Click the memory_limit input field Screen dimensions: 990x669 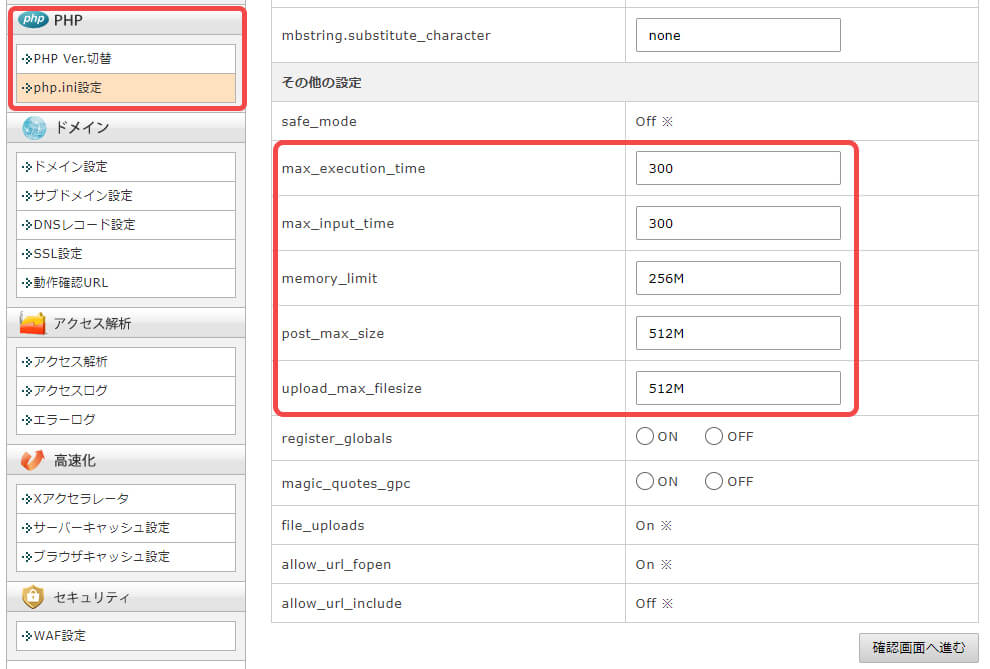coord(738,278)
